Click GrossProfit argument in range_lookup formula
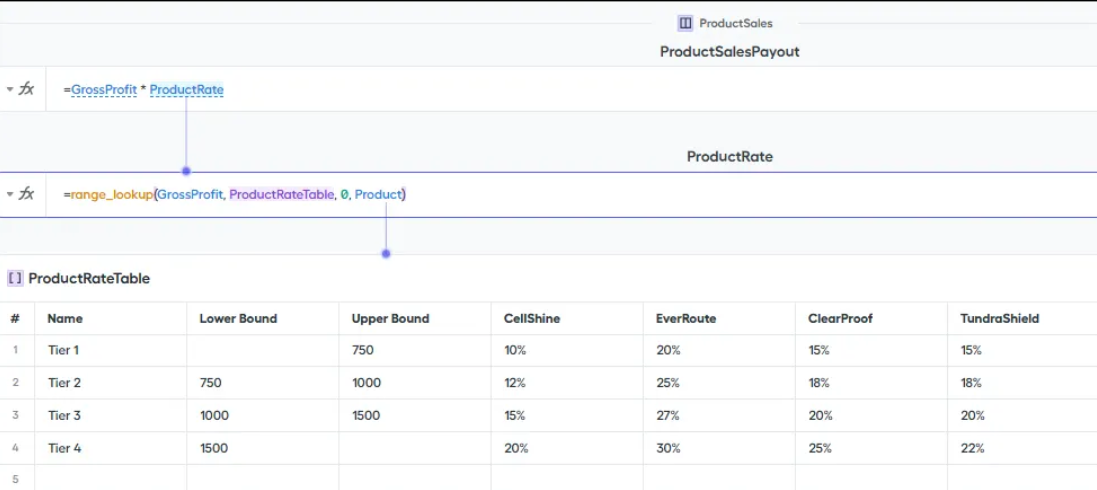The width and height of the screenshot is (1097, 490). coord(190,195)
